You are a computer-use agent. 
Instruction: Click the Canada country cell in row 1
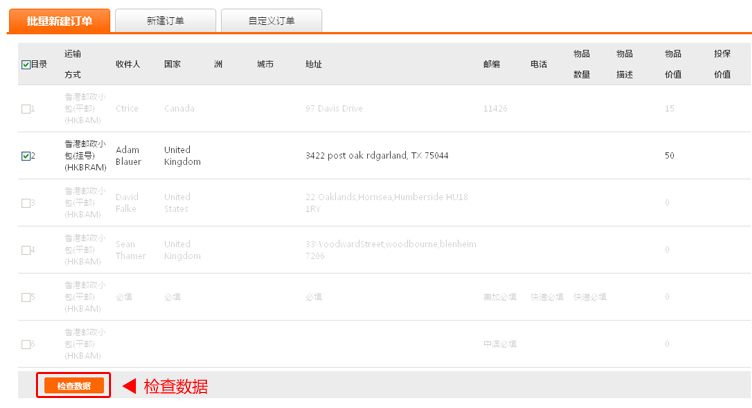tap(180, 108)
